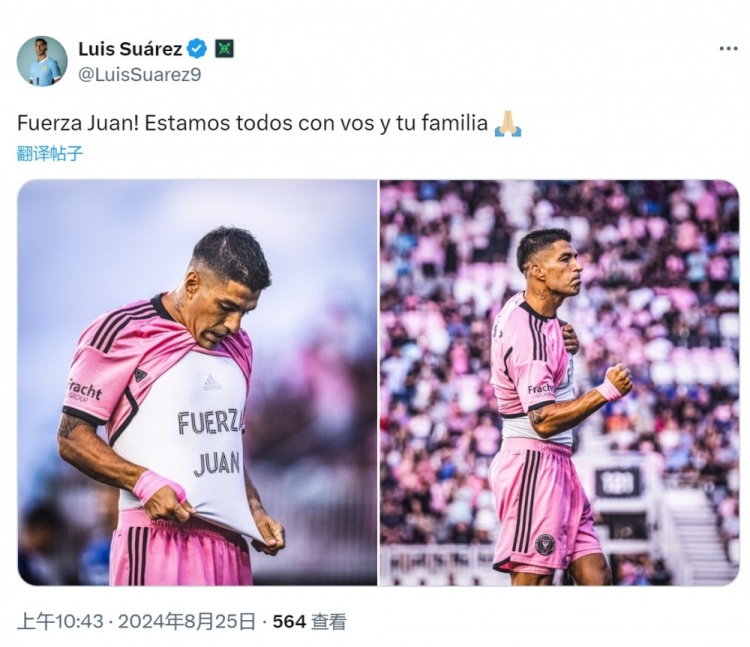Viewport: 750px width, 647px height.
Task: Click the praying hands emoji in the post
Action: point(507,124)
